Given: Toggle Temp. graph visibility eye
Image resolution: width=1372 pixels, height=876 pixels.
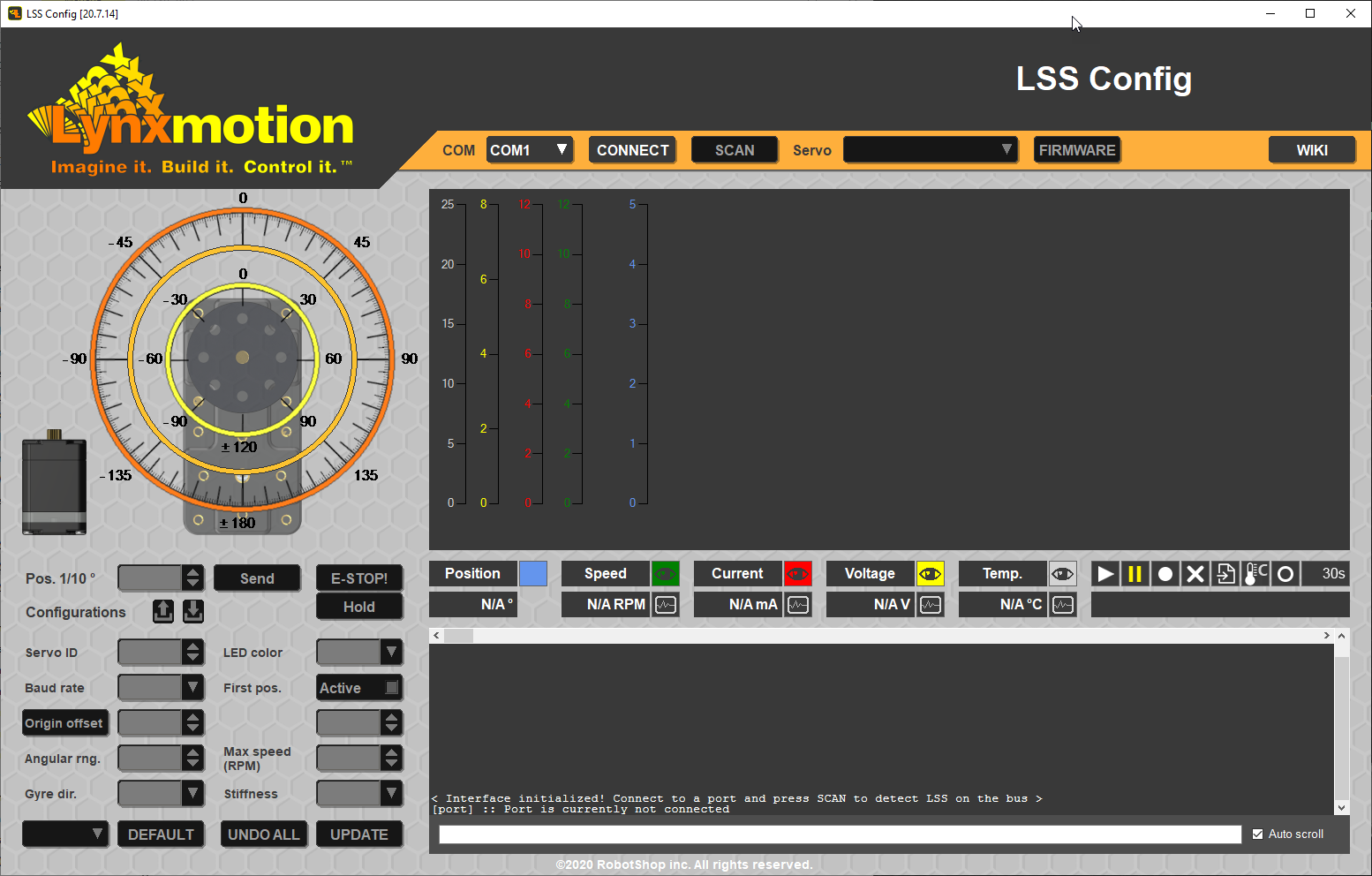Looking at the screenshot, I should coord(1063,574).
